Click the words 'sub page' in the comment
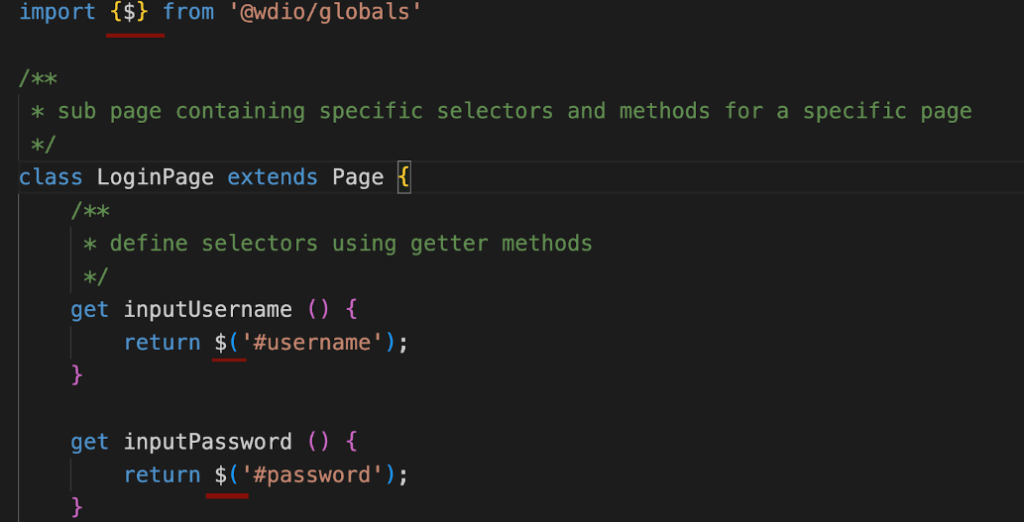Screen dimensions: 1024x522 [110, 111]
